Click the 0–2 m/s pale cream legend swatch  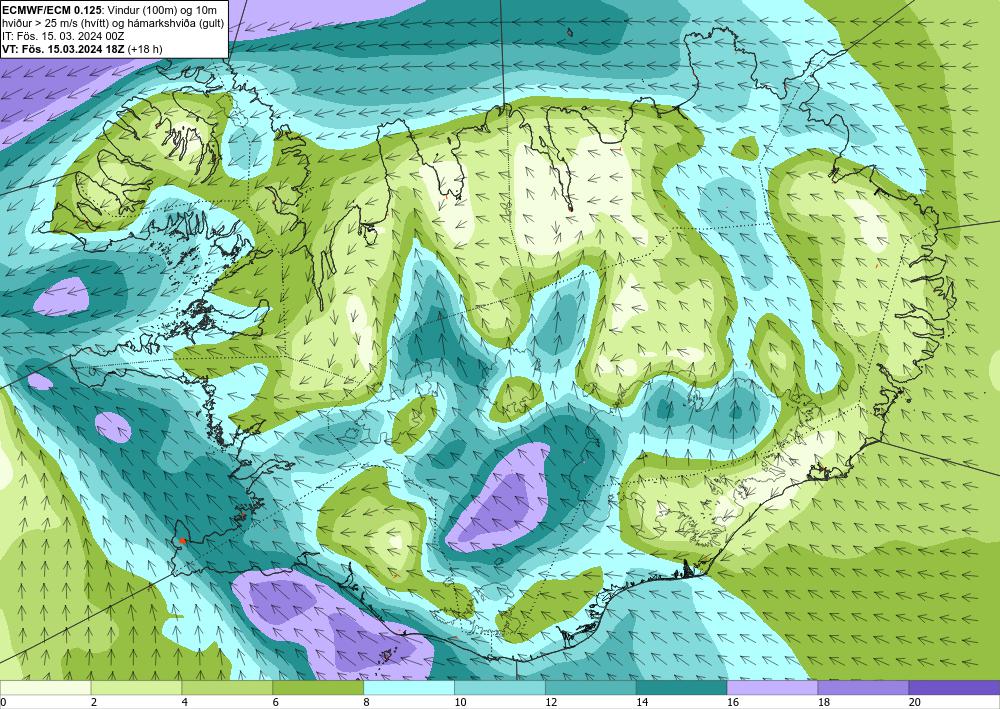45,688
